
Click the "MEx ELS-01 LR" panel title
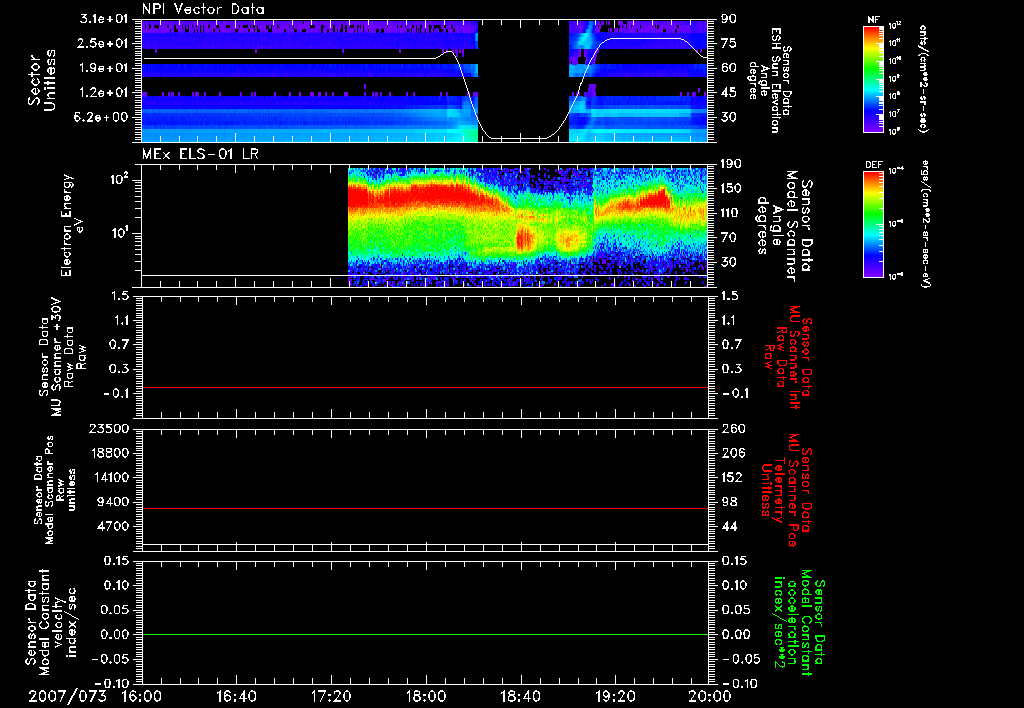click(200, 155)
